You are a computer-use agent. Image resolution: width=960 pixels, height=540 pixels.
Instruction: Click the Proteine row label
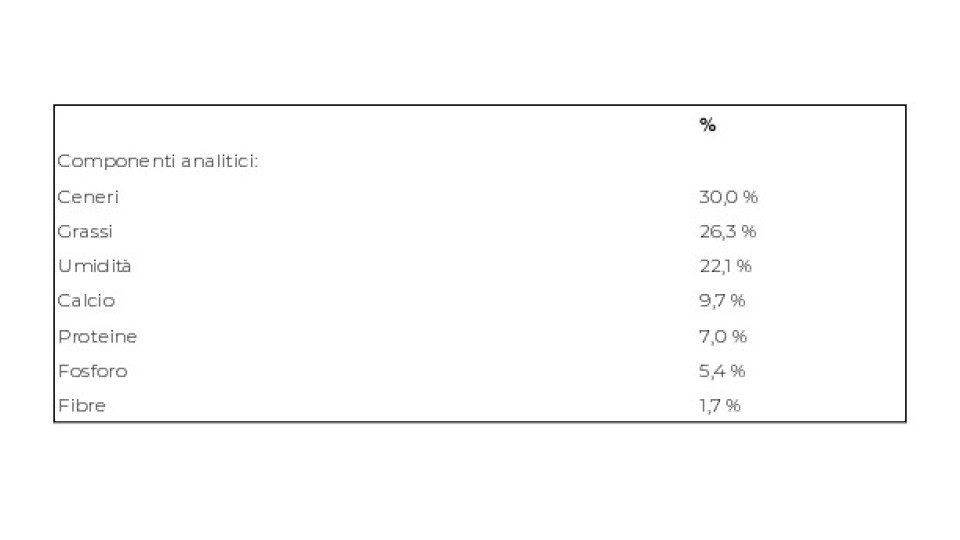[x=97, y=337]
